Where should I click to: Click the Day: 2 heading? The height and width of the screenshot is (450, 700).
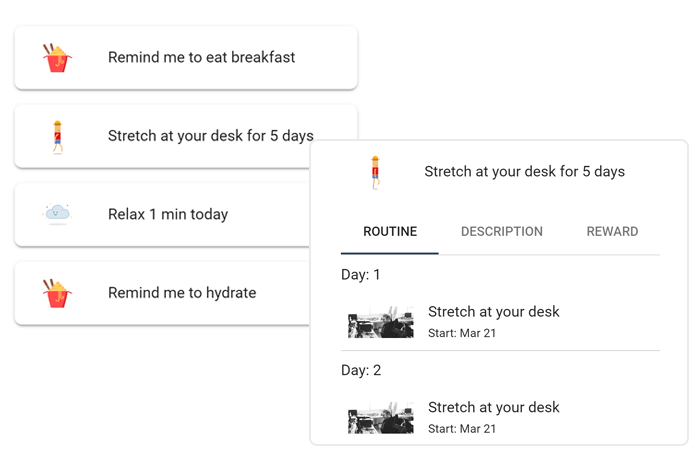coord(361,370)
